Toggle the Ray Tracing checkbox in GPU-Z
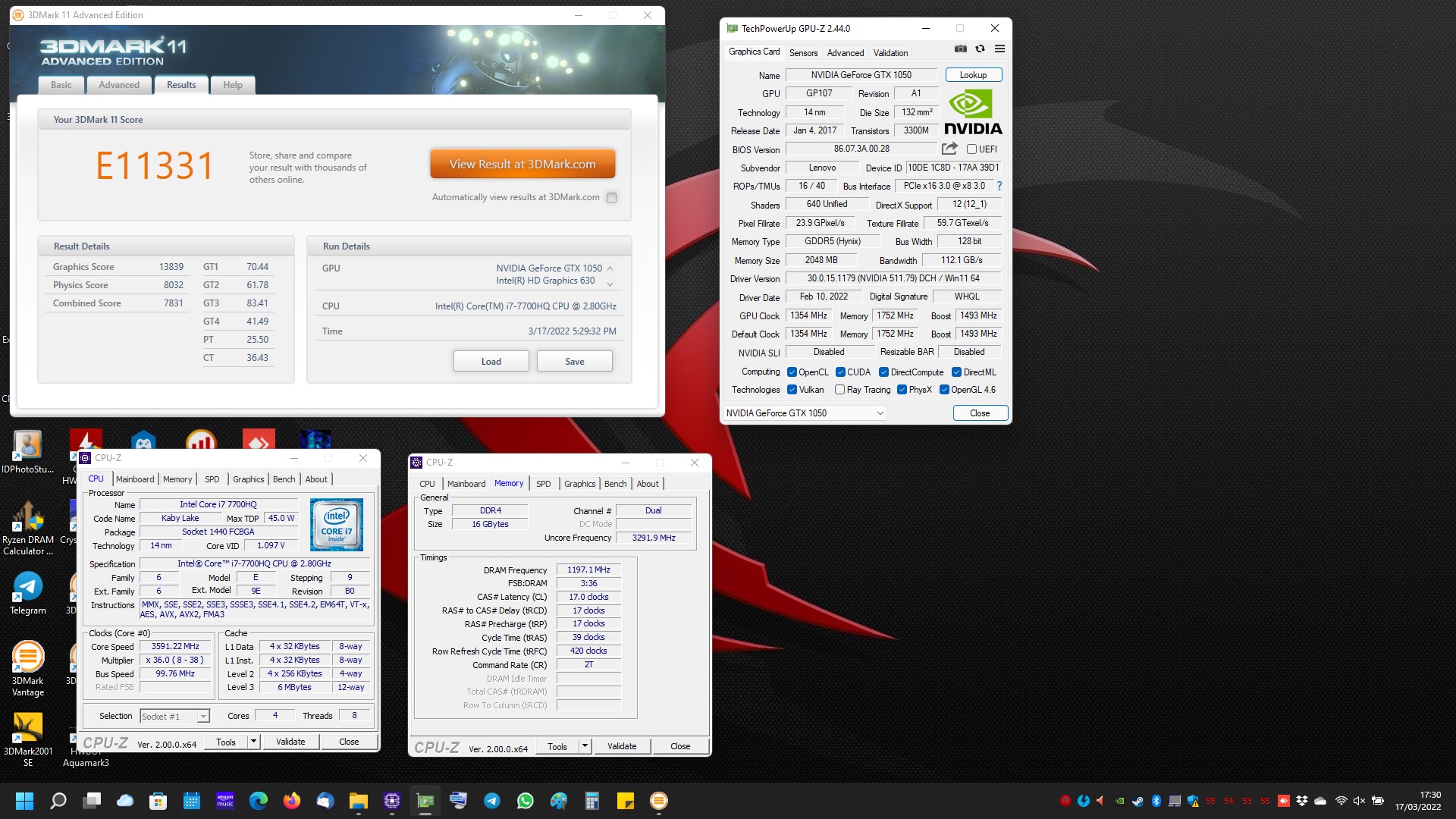This screenshot has width=1456, height=819. 839,390
